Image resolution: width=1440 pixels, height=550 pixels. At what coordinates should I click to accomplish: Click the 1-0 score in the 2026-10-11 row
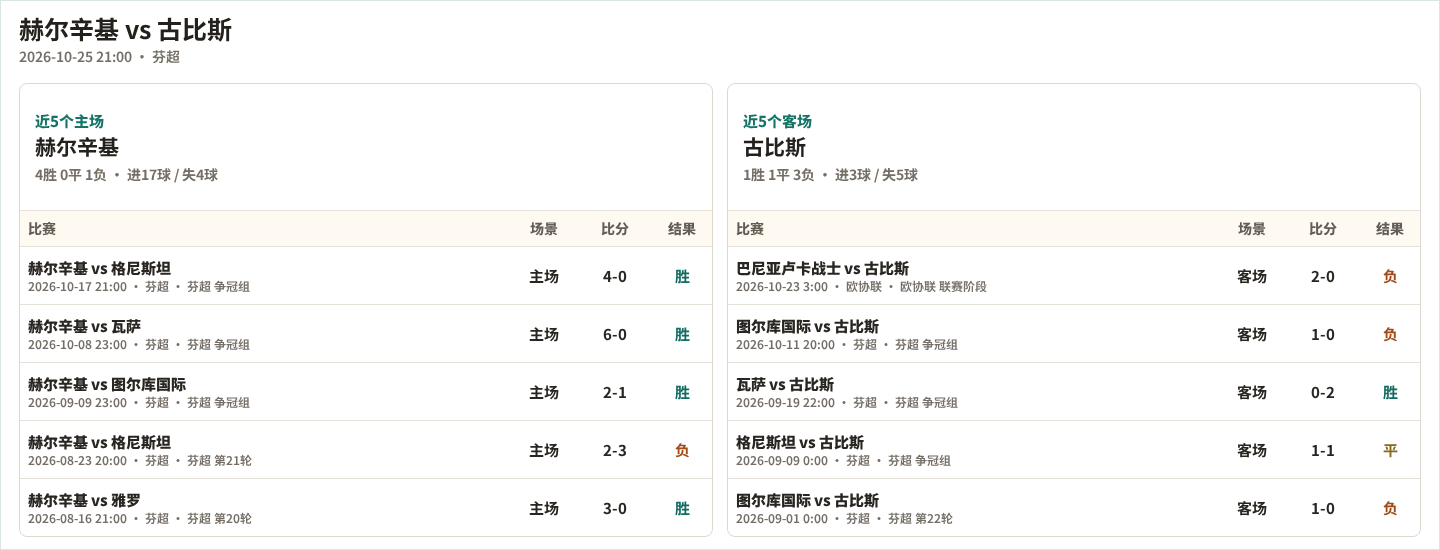[1323, 334]
